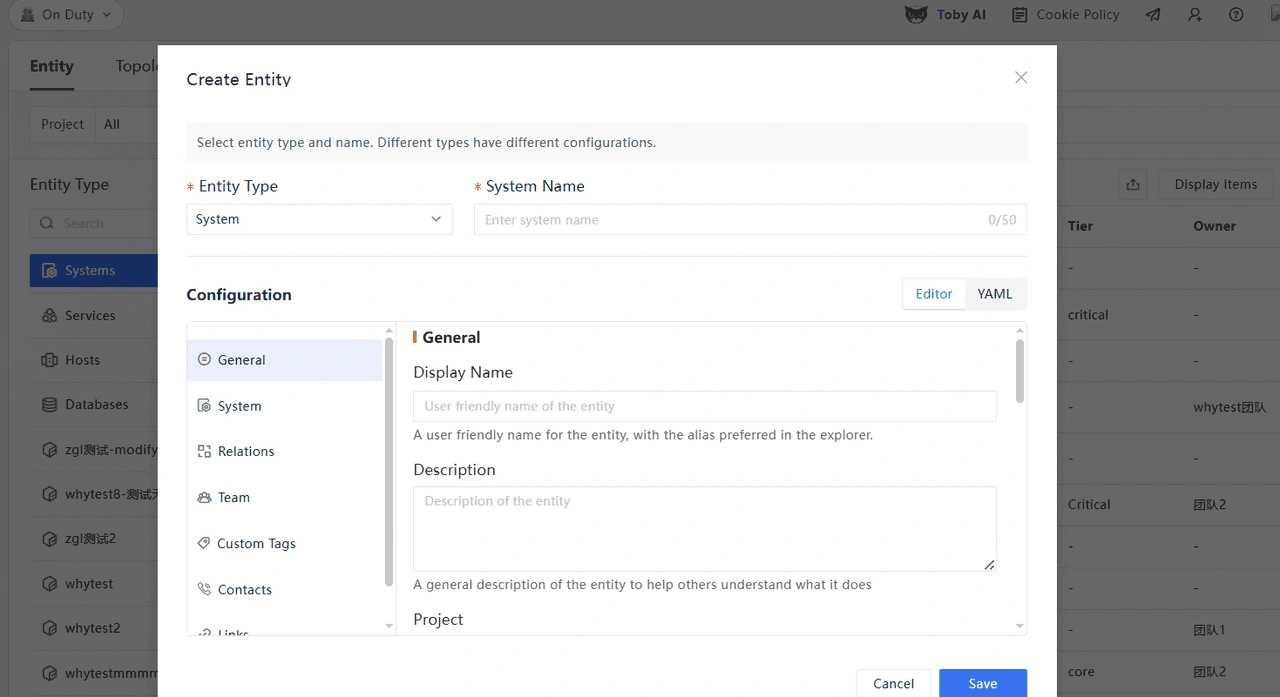Viewport: 1280px width, 697px height.
Task: Expand the Entity Type dropdown
Action: pyautogui.click(x=319, y=219)
